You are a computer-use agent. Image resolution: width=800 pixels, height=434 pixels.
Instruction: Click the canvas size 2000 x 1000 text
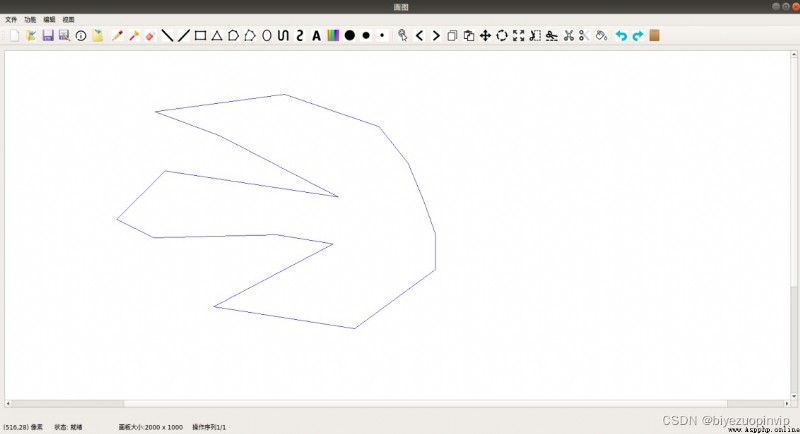[x=151, y=427]
